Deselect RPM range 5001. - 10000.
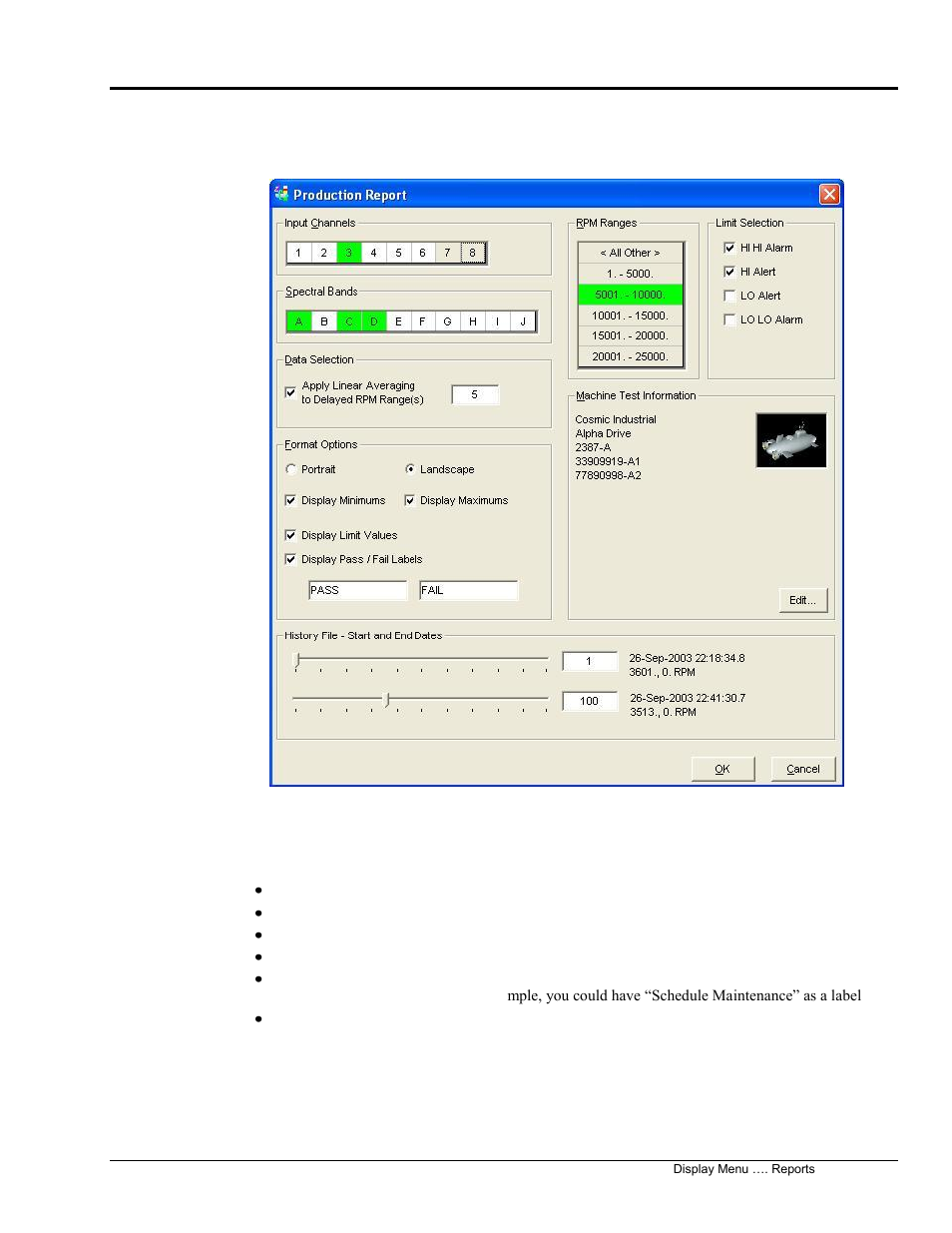This screenshot has width=952, height=1233. [631, 295]
